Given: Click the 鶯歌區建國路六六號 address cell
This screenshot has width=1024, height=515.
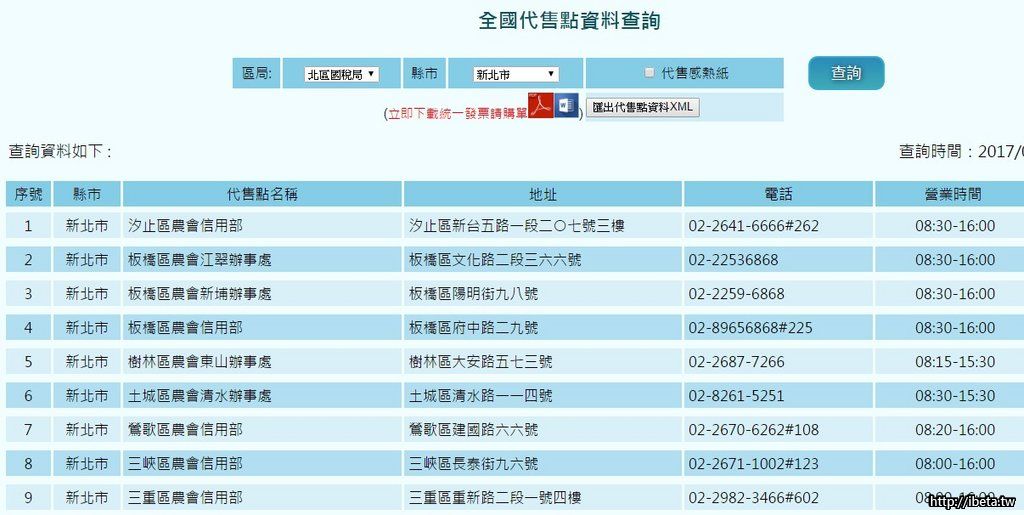Looking at the screenshot, I should pyautogui.click(x=473, y=430).
